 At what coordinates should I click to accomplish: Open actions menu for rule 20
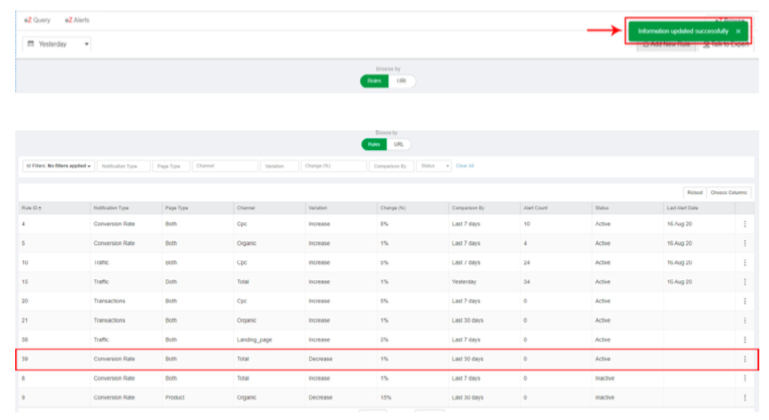pos(744,301)
